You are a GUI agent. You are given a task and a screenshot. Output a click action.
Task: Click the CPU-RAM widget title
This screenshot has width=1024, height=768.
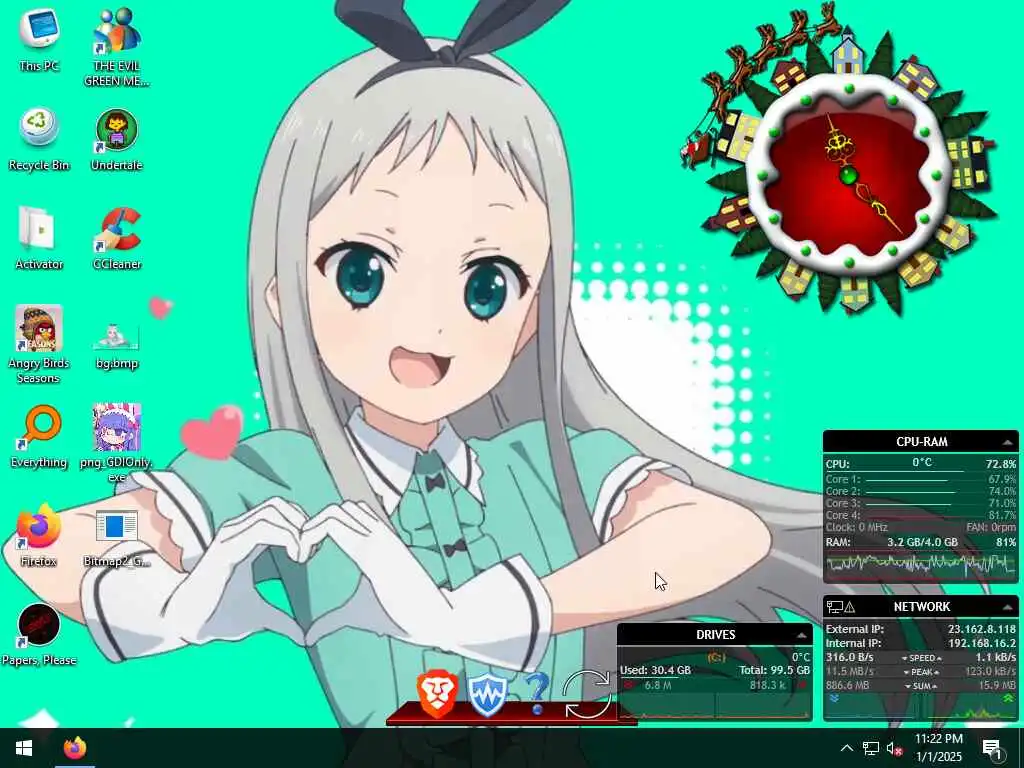click(x=921, y=442)
